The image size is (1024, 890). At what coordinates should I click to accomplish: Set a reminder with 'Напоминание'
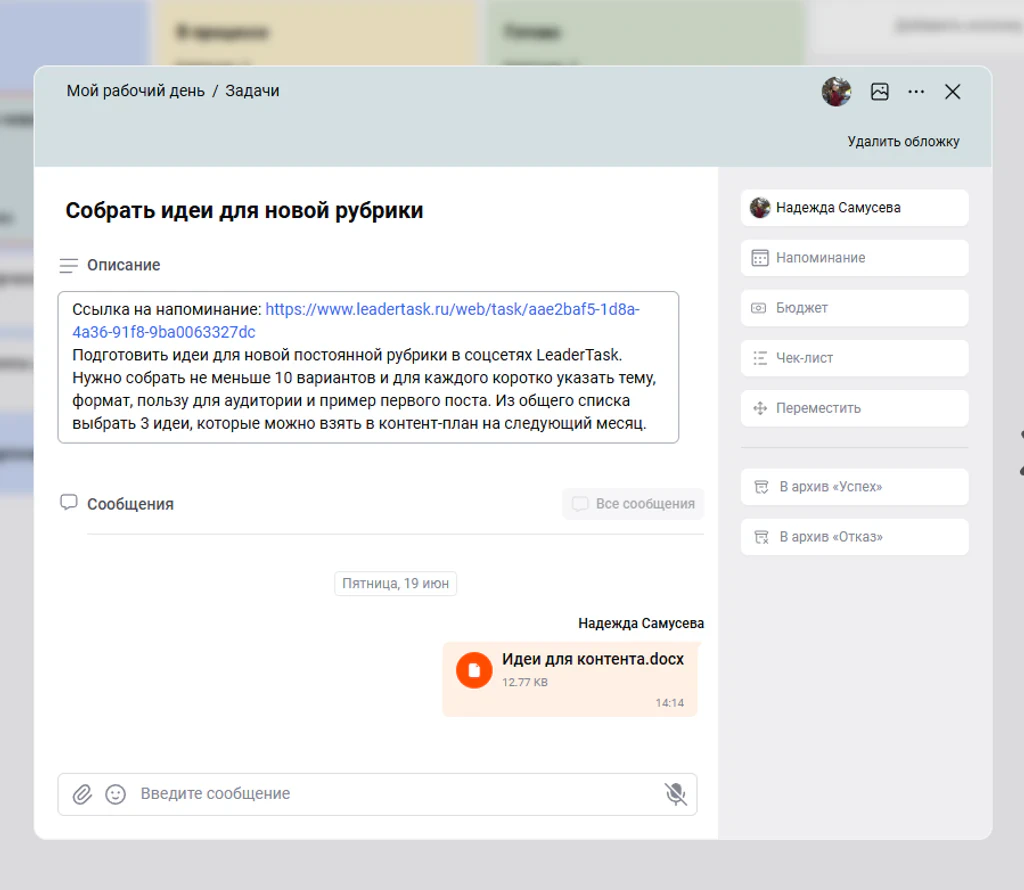(854, 258)
